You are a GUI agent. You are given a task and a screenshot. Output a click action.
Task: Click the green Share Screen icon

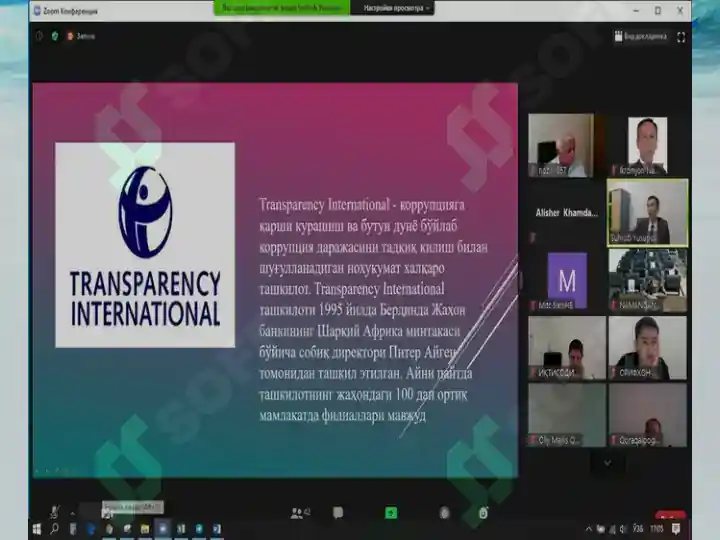pyautogui.click(x=391, y=513)
